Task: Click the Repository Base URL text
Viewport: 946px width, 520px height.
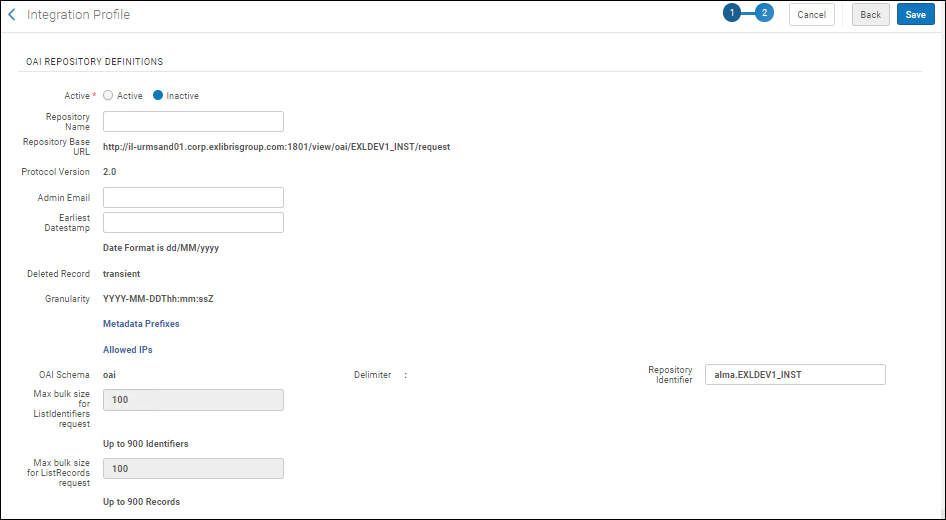Action: 276,147
